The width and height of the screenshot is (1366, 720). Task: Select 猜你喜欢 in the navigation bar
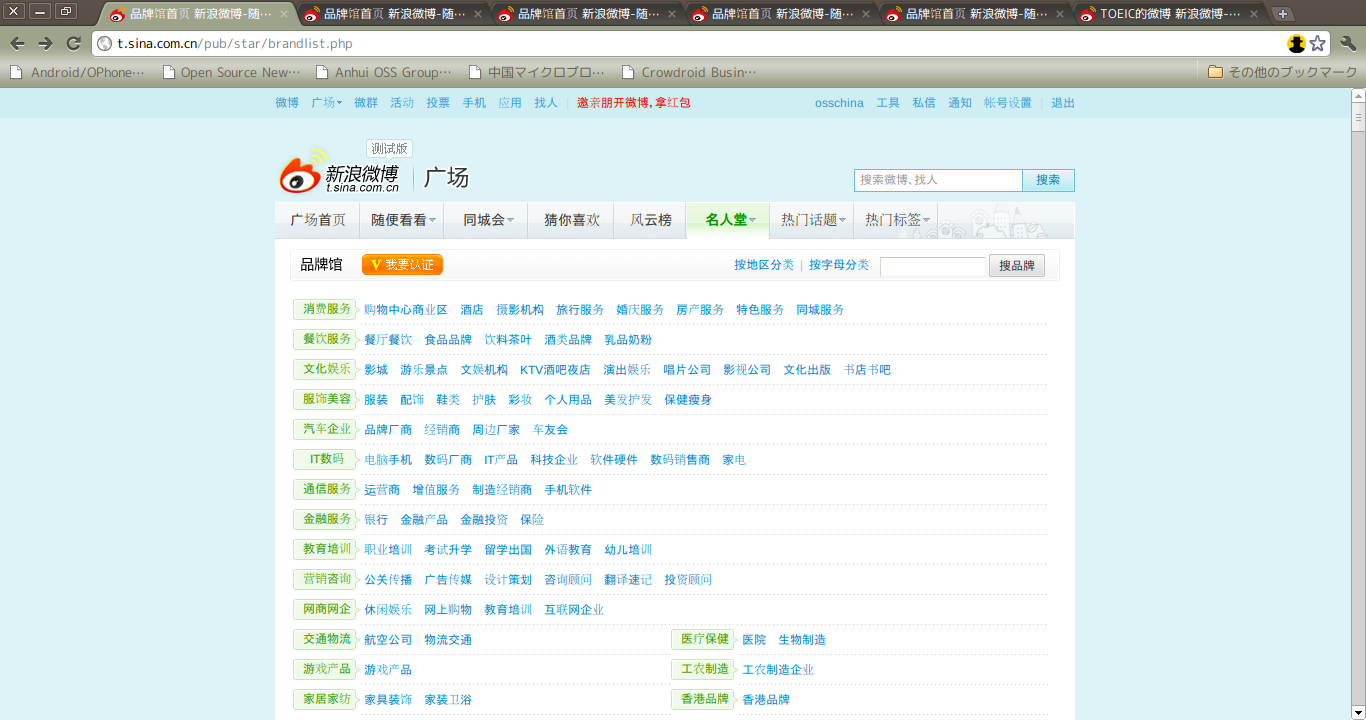point(572,220)
